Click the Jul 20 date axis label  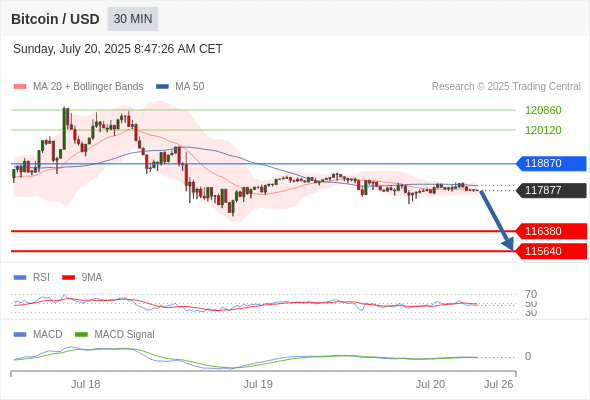tap(430, 384)
